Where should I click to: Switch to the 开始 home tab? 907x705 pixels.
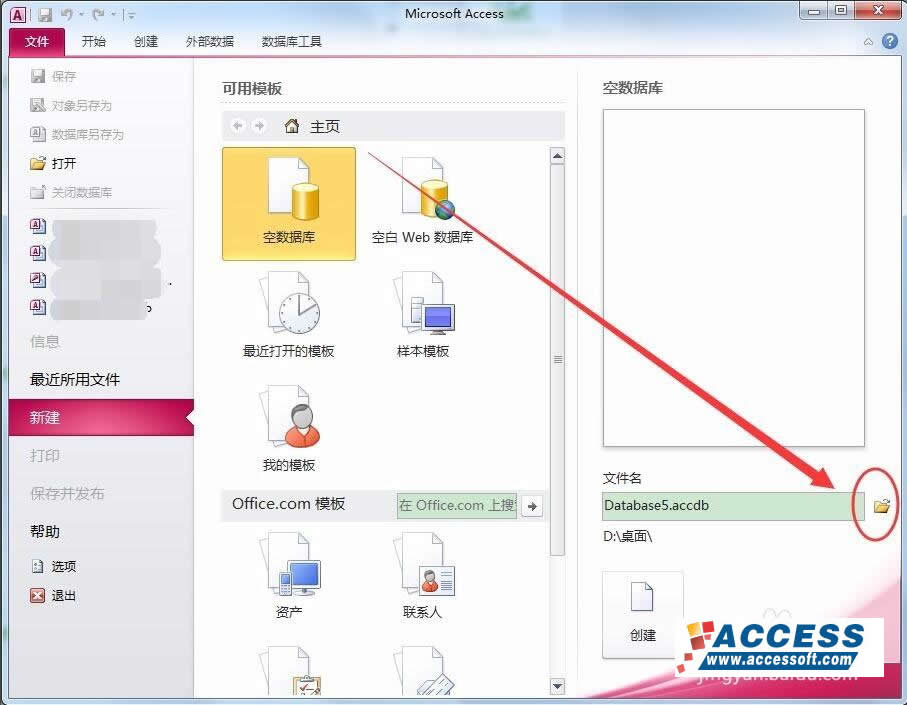click(93, 42)
